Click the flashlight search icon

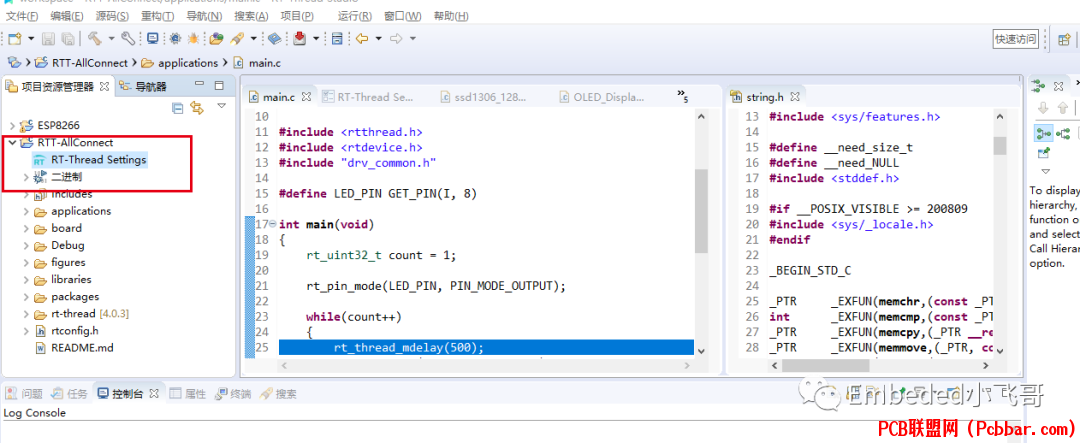[238, 39]
